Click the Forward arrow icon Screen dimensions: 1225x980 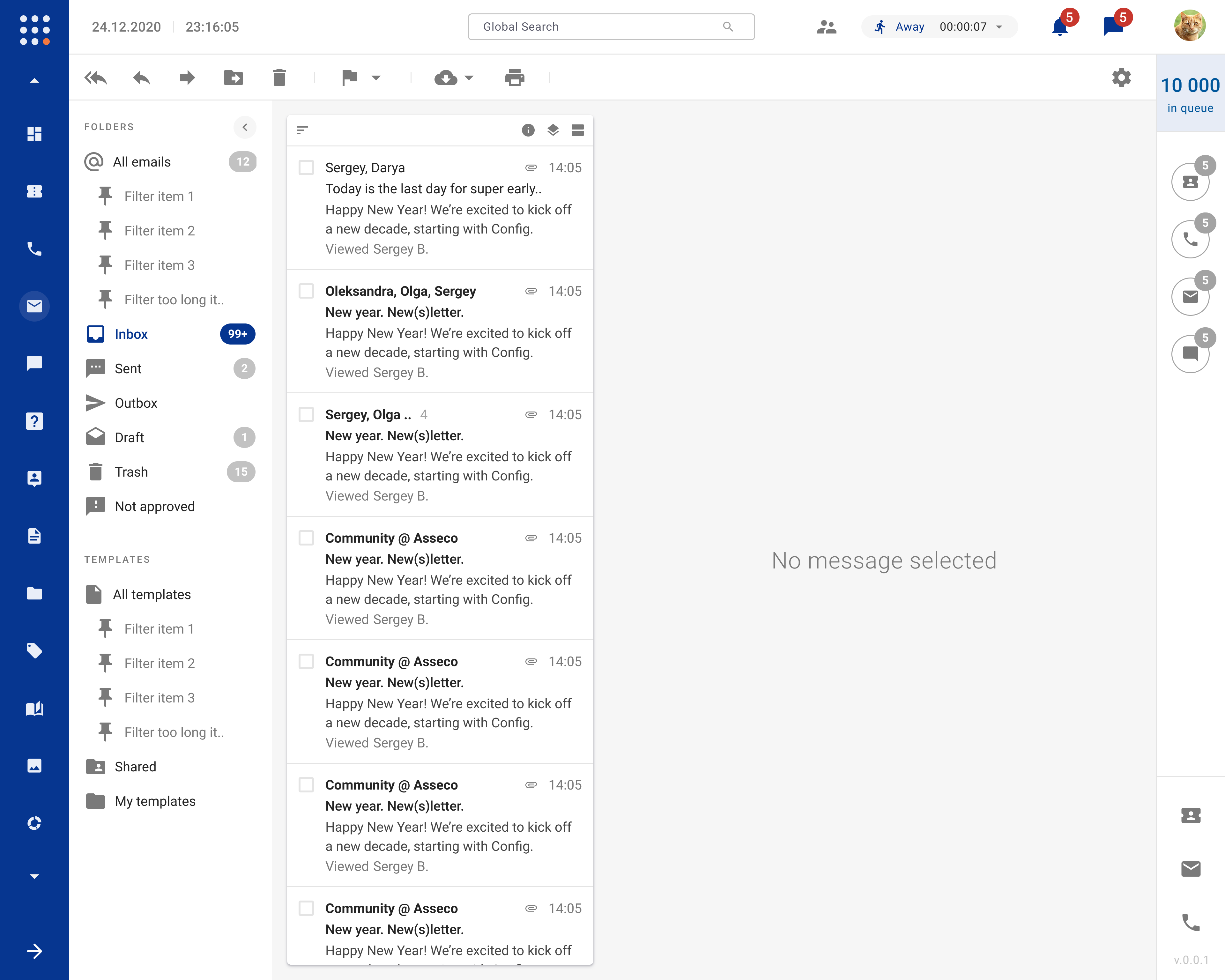(187, 78)
